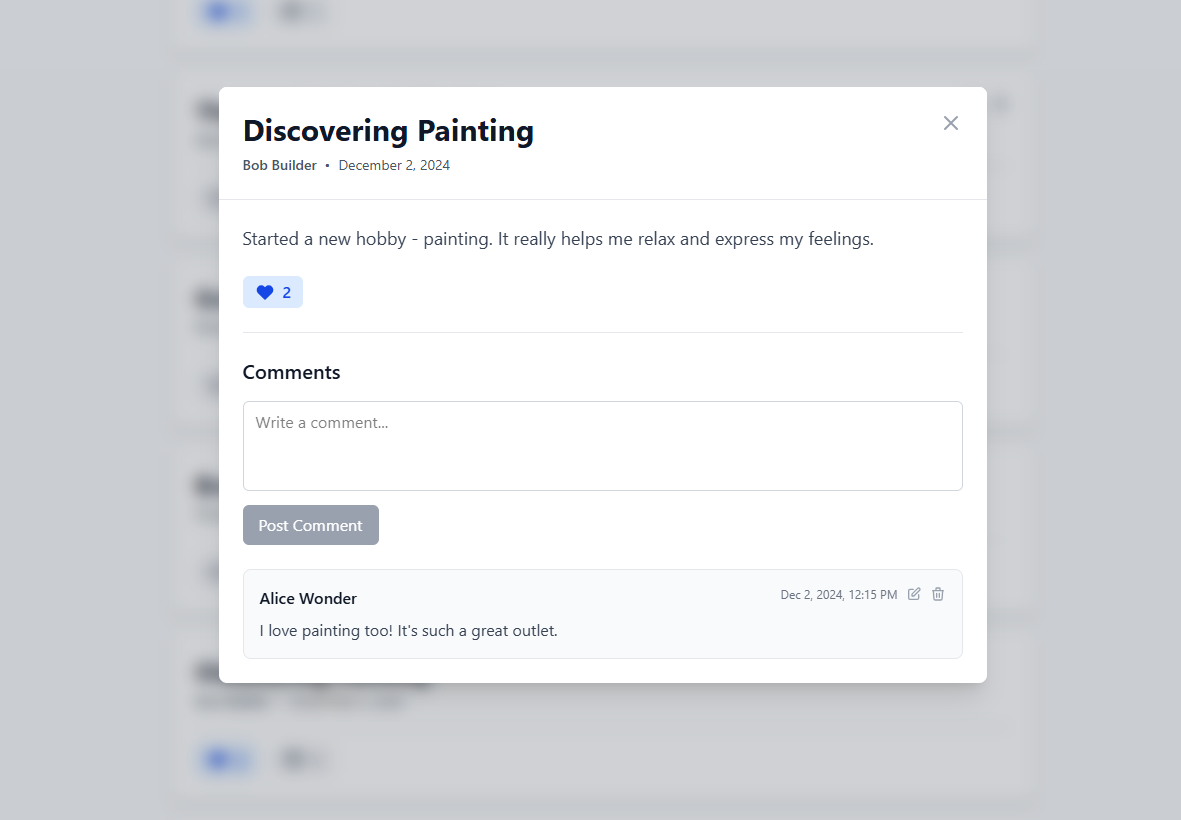Toggle the heart like button

pyautogui.click(x=265, y=292)
